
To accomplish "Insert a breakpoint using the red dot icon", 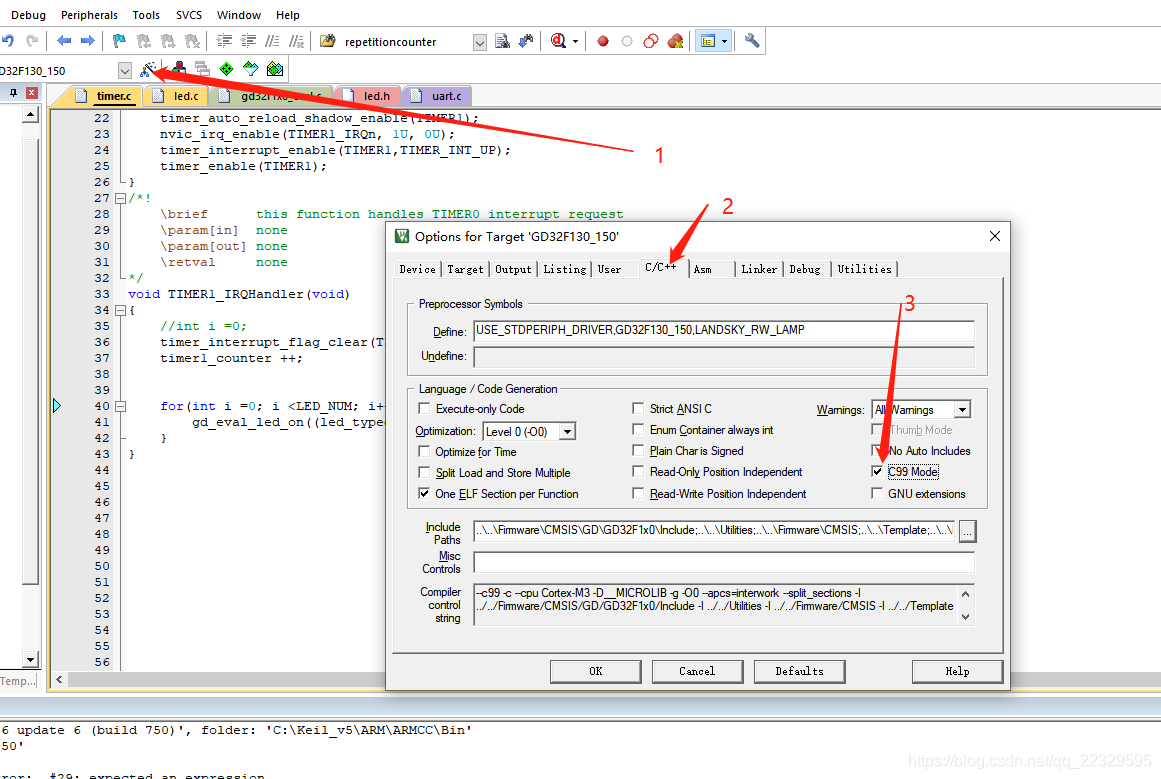I will point(603,41).
